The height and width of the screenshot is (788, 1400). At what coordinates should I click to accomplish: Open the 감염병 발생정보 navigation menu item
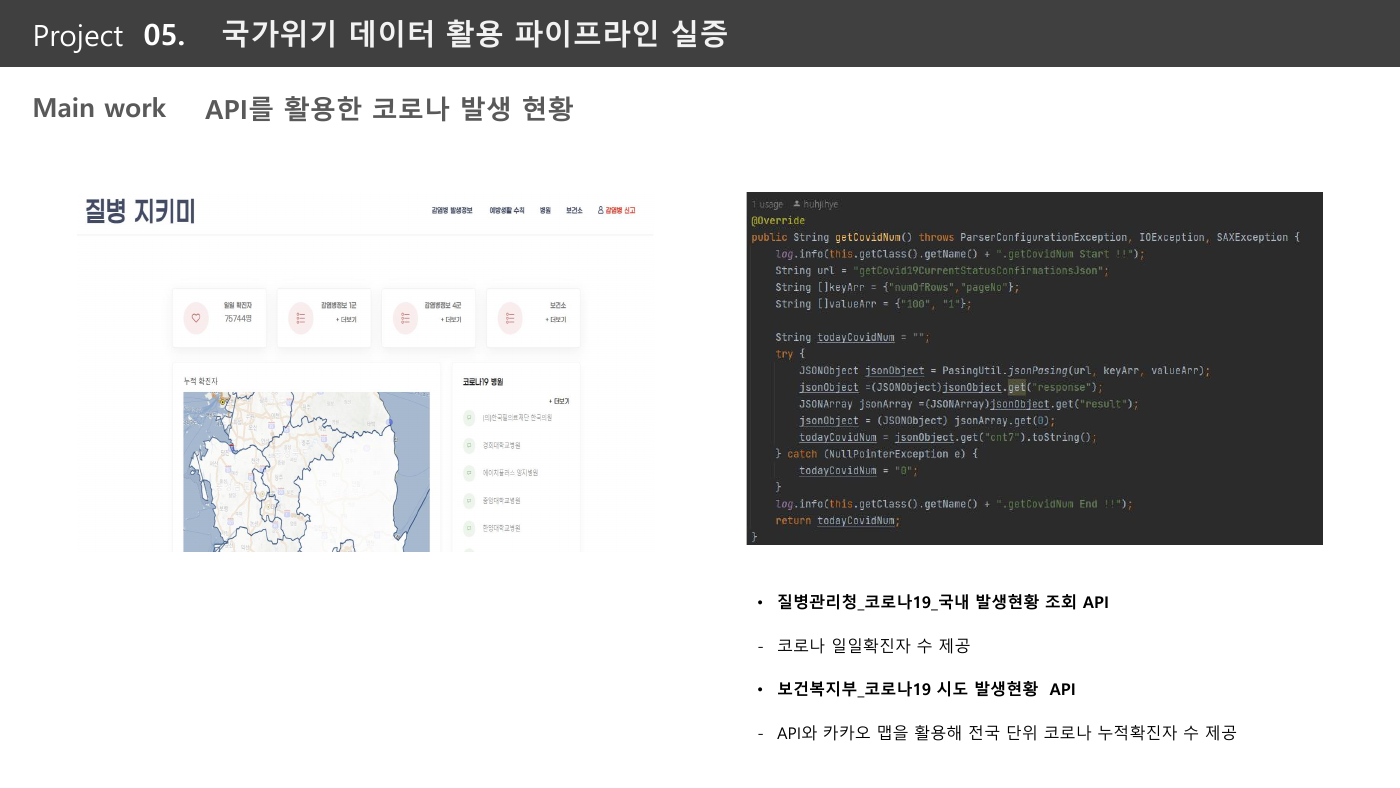tap(451, 211)
